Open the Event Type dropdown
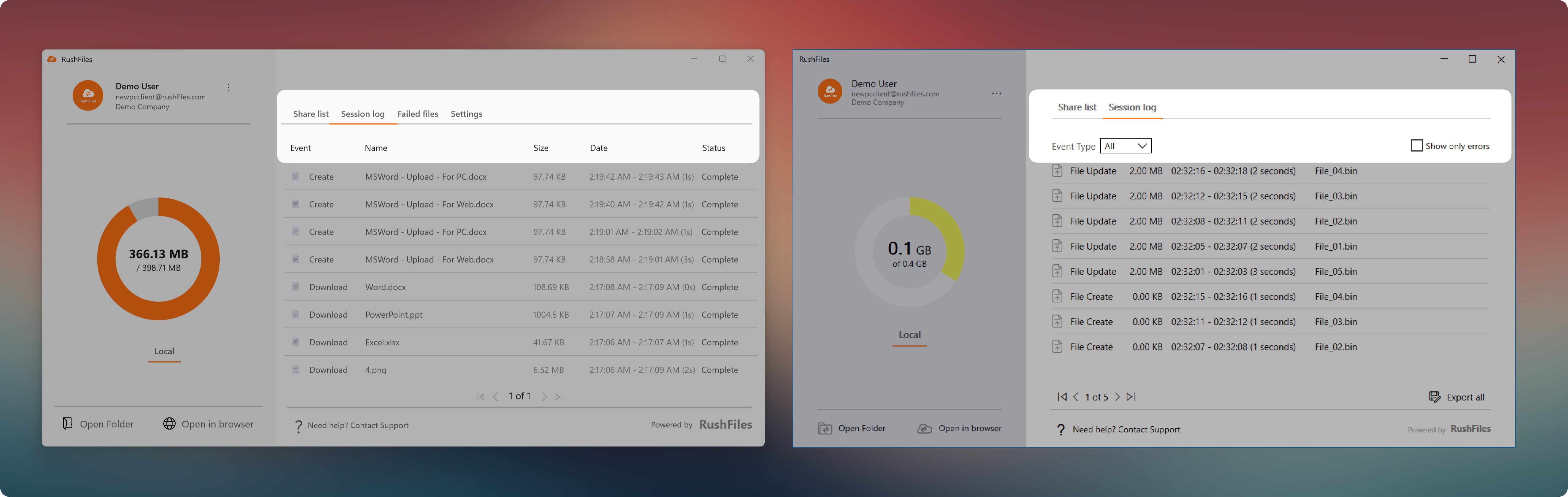Image resolution: width=1568 pixels, height=497 pixels. pyautogui.click(x=1125, y=146)
